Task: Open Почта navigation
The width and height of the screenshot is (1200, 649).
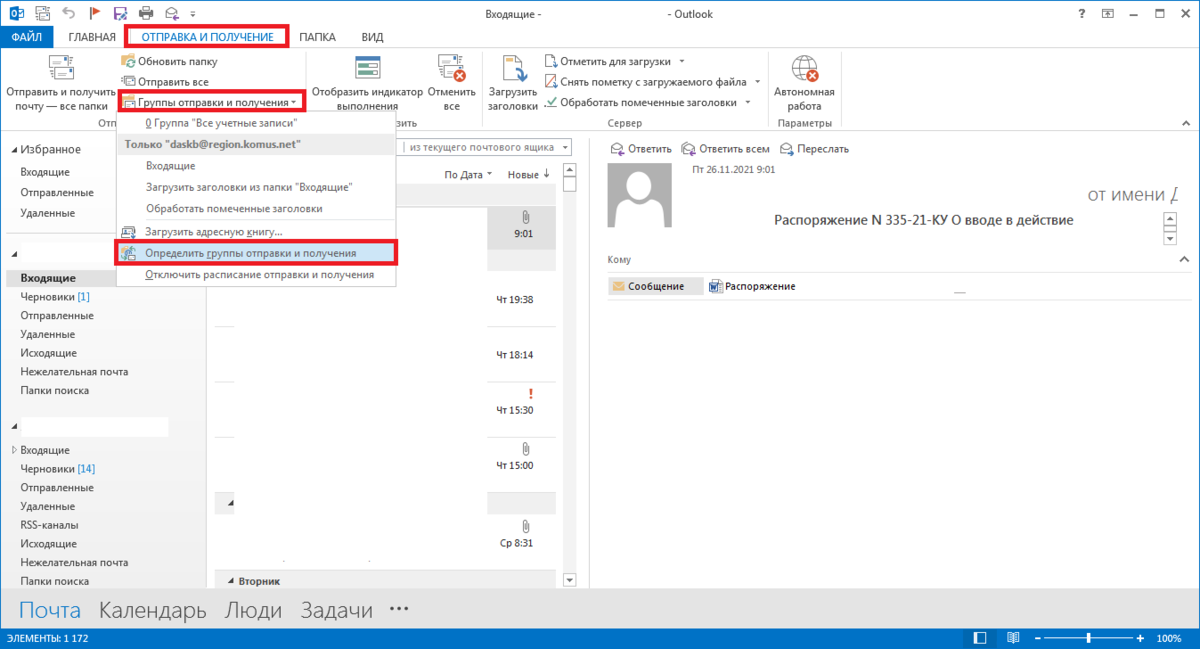Action: coord(51,610)
